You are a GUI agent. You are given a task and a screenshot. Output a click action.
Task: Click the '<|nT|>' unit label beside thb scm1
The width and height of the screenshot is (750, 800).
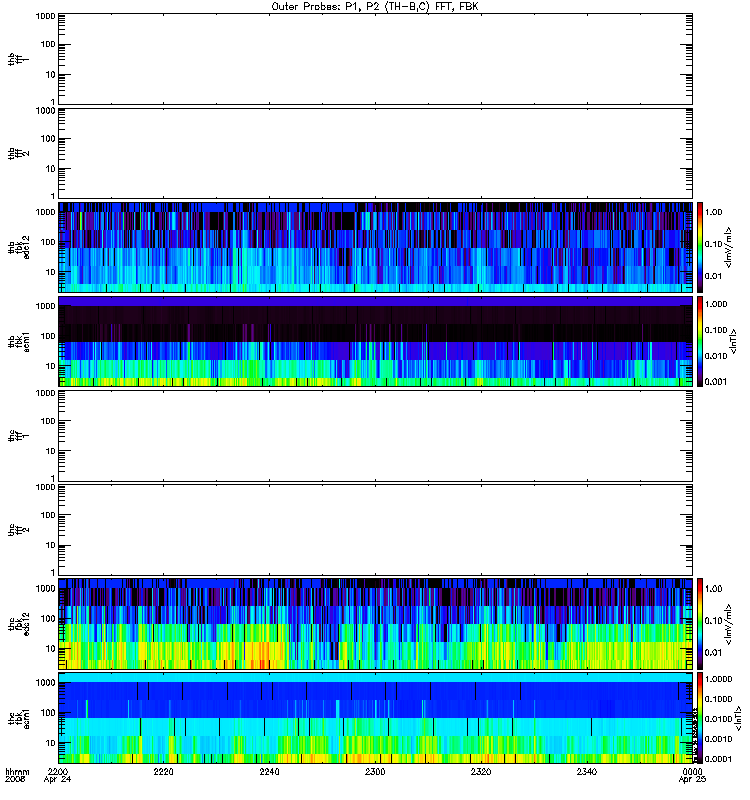coord(734,341)
